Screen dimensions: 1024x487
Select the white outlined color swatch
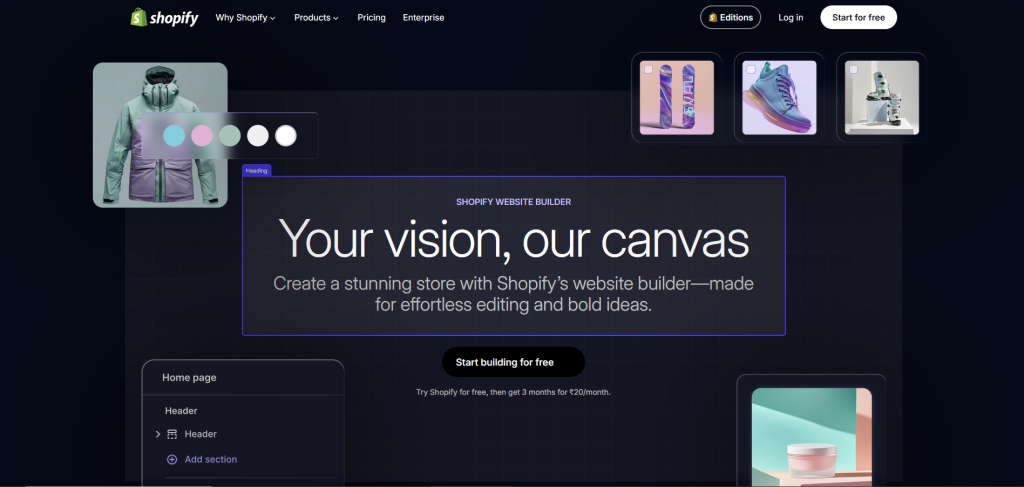(286, 136)
